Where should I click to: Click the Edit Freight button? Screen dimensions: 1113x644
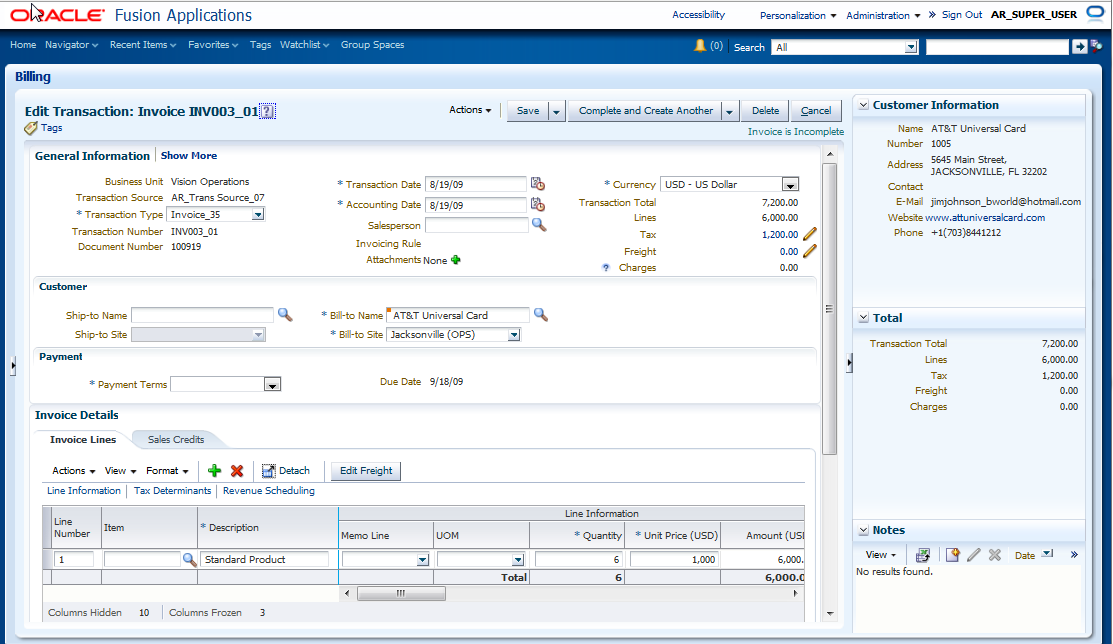(366, 471)
